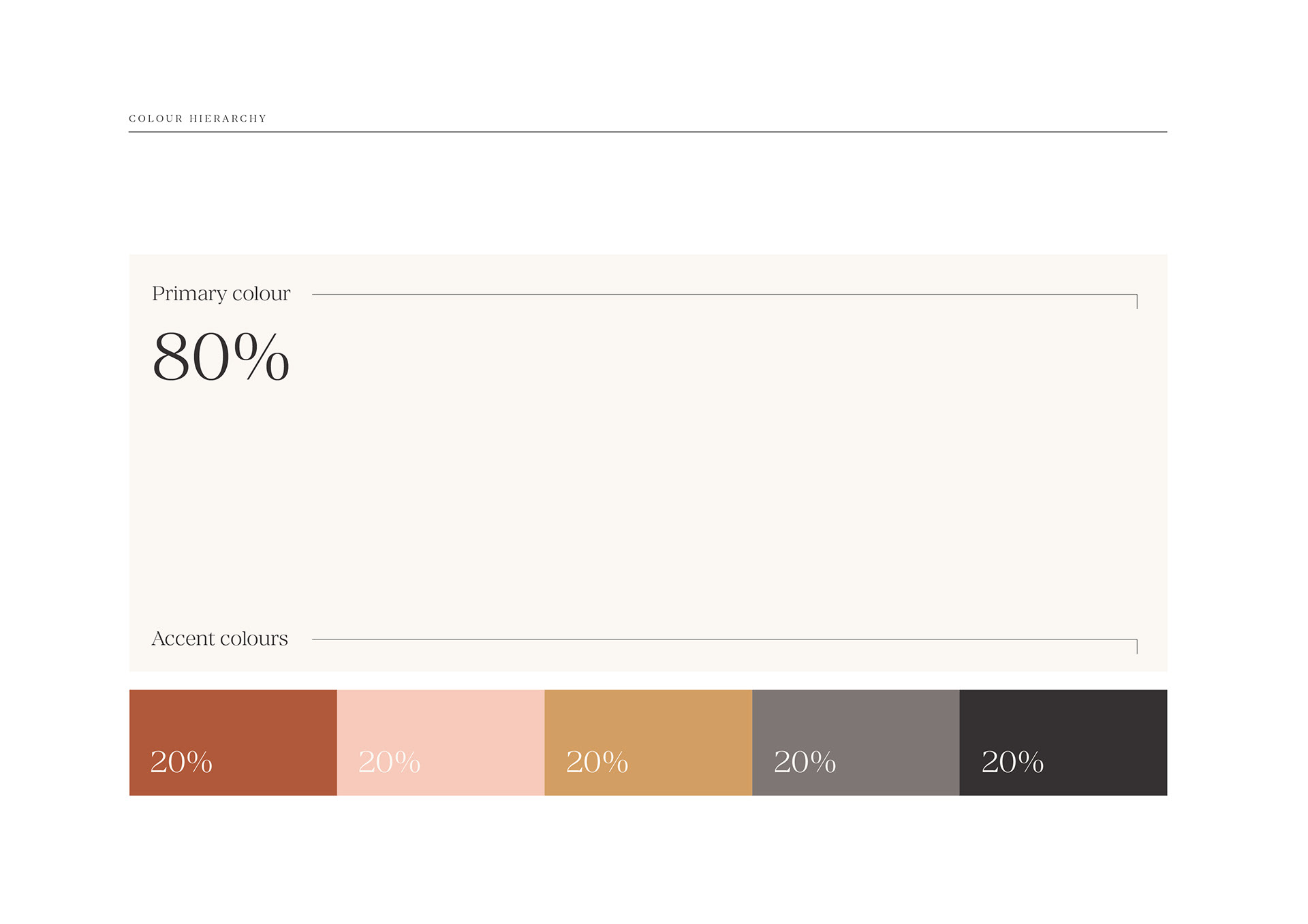This screenshot has height=924, width=1308.
Task: Select the charcoal black accent swatch
Action: click(x=1063, y=722)
